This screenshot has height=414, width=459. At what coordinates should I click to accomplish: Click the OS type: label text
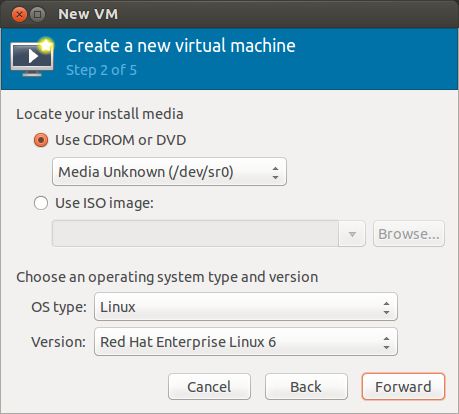click(x=59, y=307)
